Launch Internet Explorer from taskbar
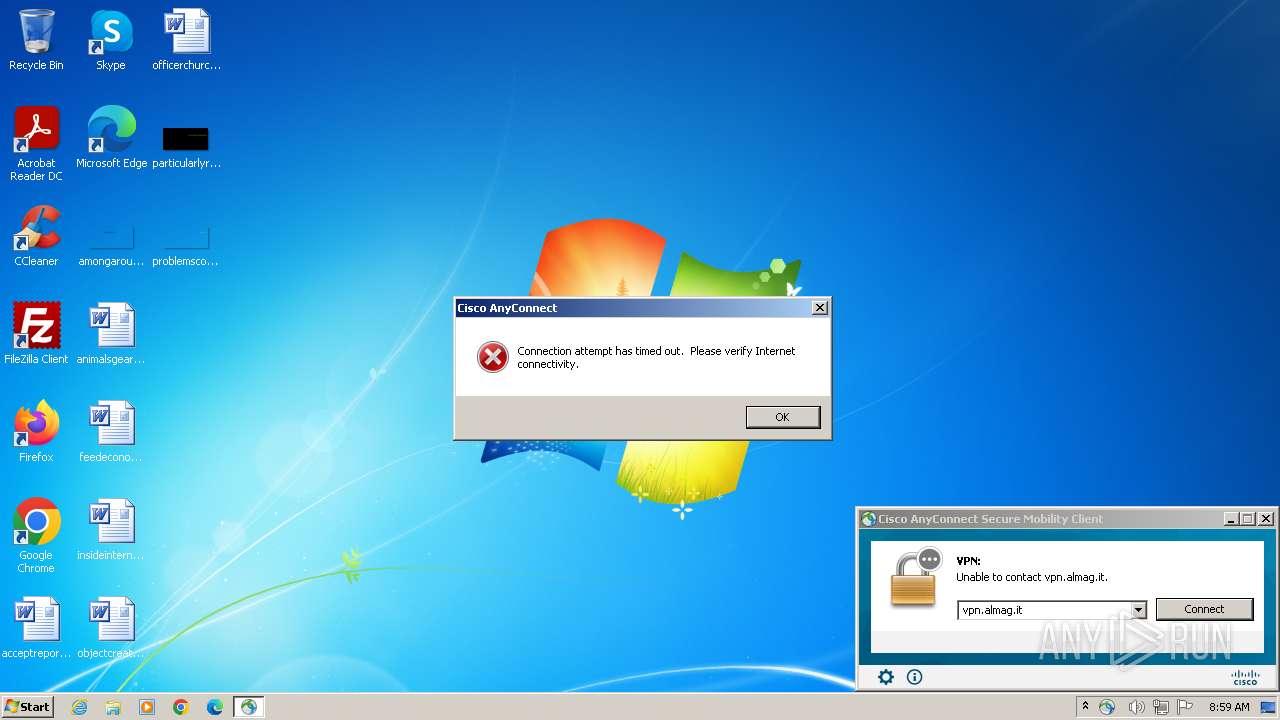This screenshot has height=720, width=1280. 79,707
